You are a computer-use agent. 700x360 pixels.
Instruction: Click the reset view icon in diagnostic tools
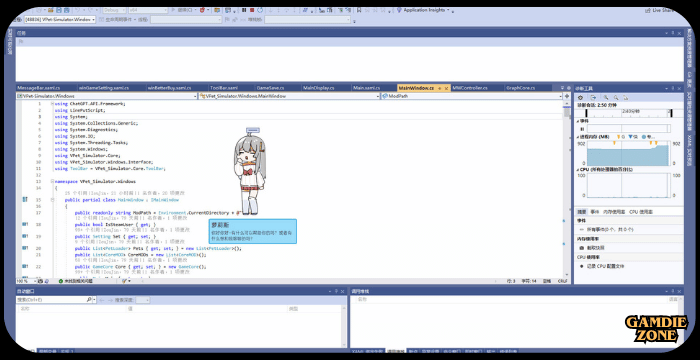626,97
